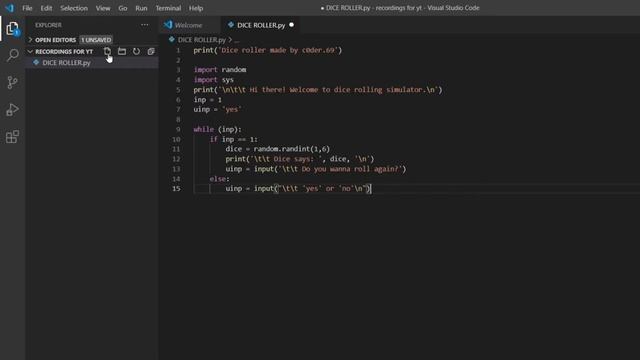Click the 'Do you wanna roll again?' input line
640x360 pixels.
pyautogui.click(x=316, y=169)
